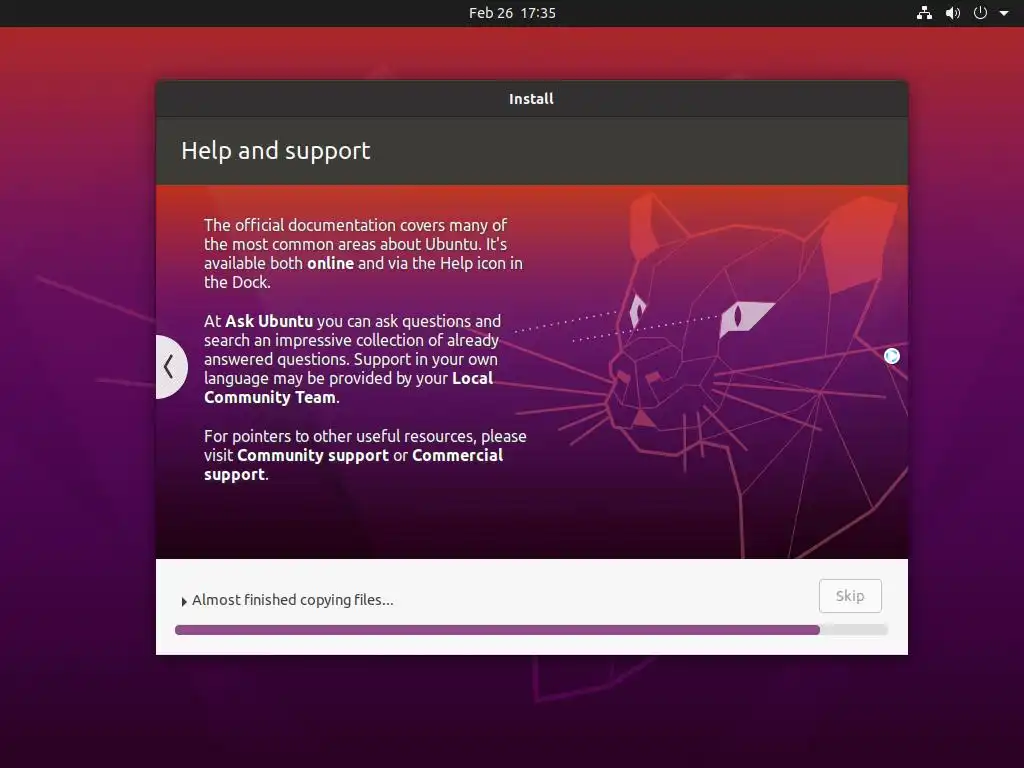Open volume icon in top bar
1024x768 pixels.
953,13
